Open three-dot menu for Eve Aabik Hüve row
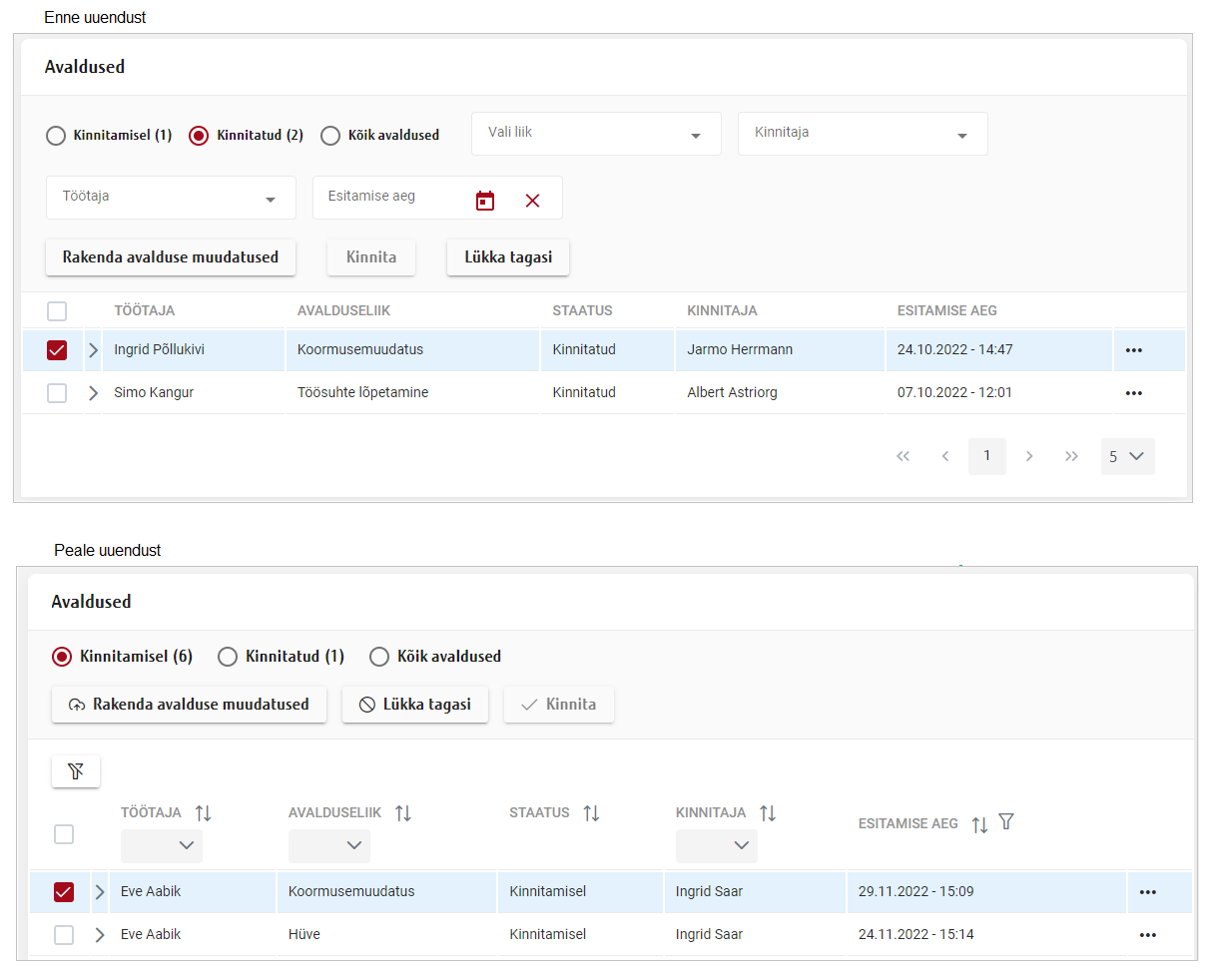The height and width of the screenshot is (980, 1205). click(1147, 935)
